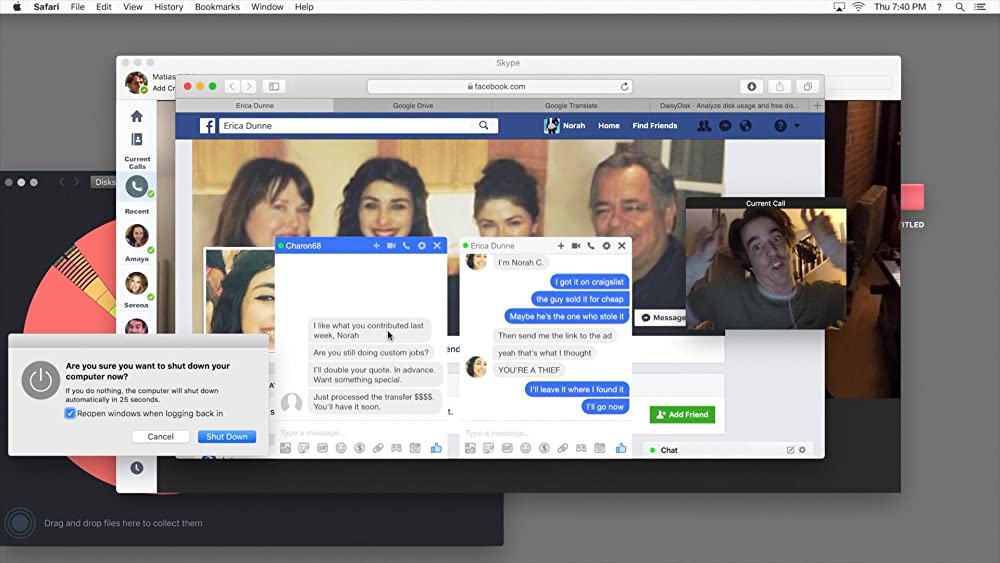Screen dimensions: 1000x563
Task: Click the Shut Down button
Action: point(226,437)
